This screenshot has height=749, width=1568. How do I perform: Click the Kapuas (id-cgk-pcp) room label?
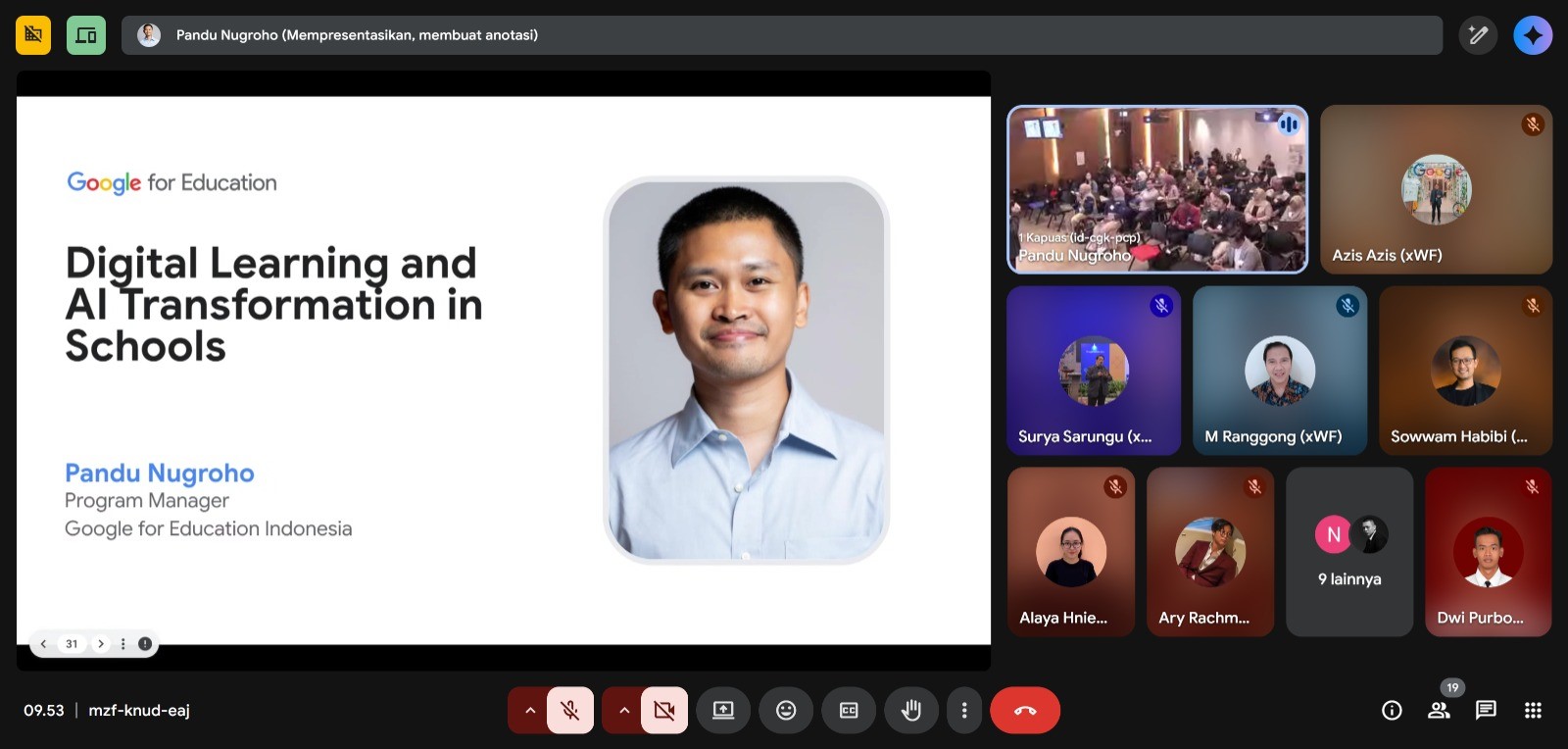(x=1079, y=238)
